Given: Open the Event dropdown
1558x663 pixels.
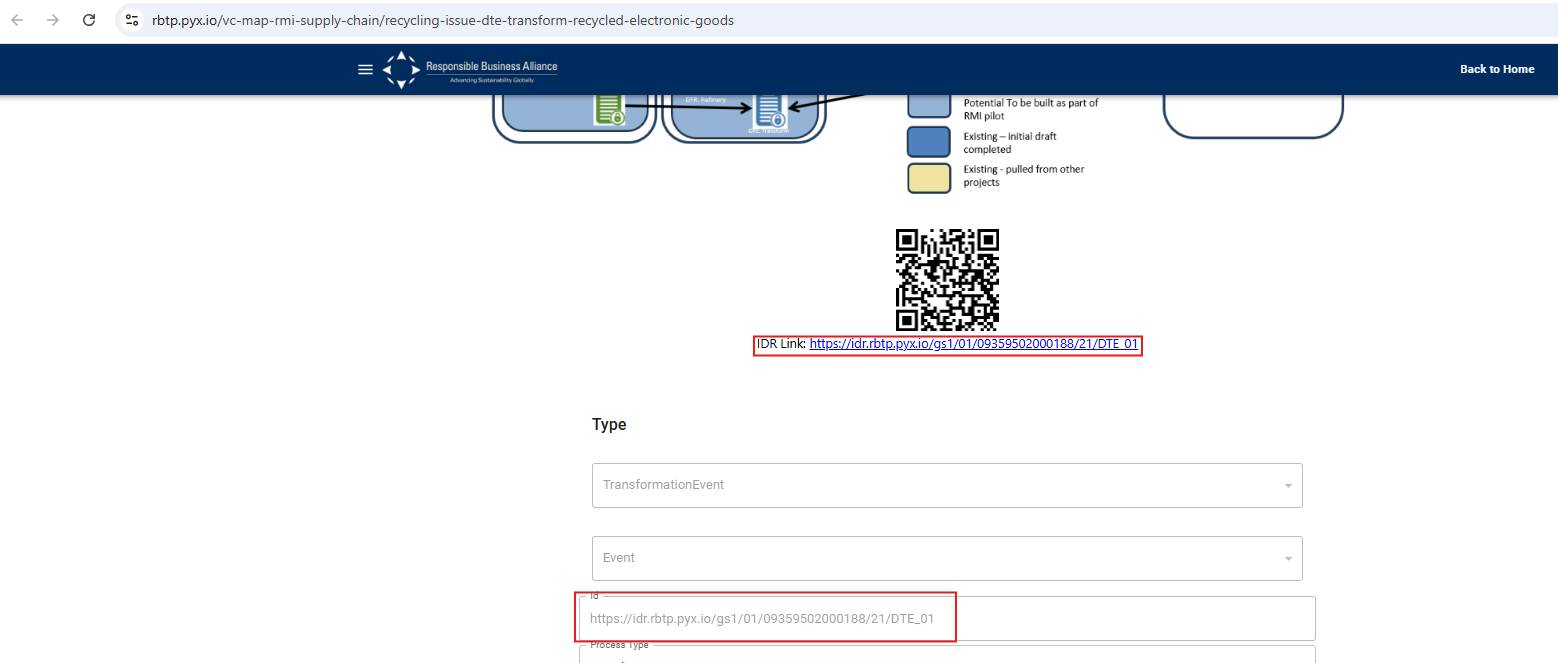Looking at the screenshot, I should pyautogui.click(x=947, y=558).
